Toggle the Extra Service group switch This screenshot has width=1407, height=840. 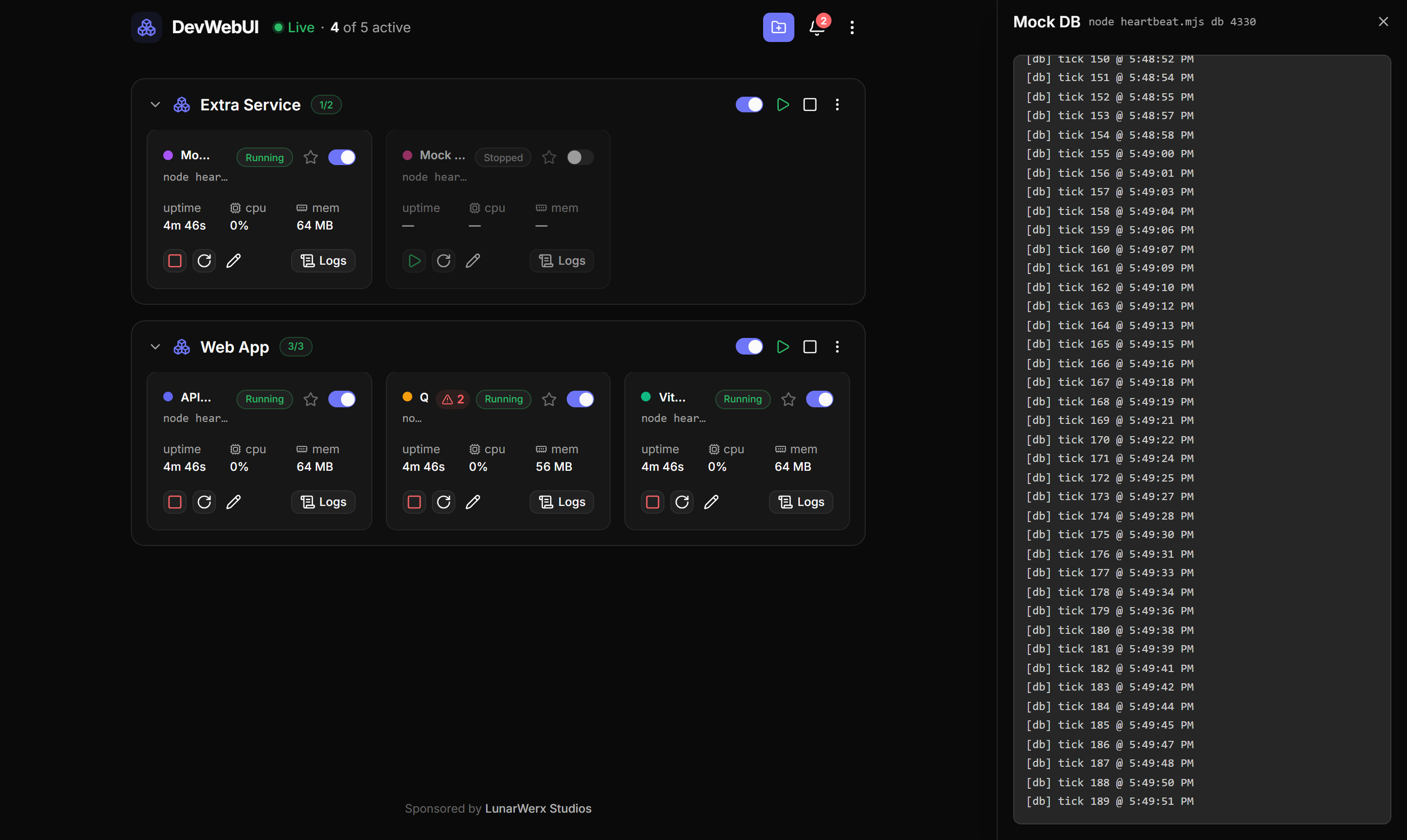pos(748,105)
